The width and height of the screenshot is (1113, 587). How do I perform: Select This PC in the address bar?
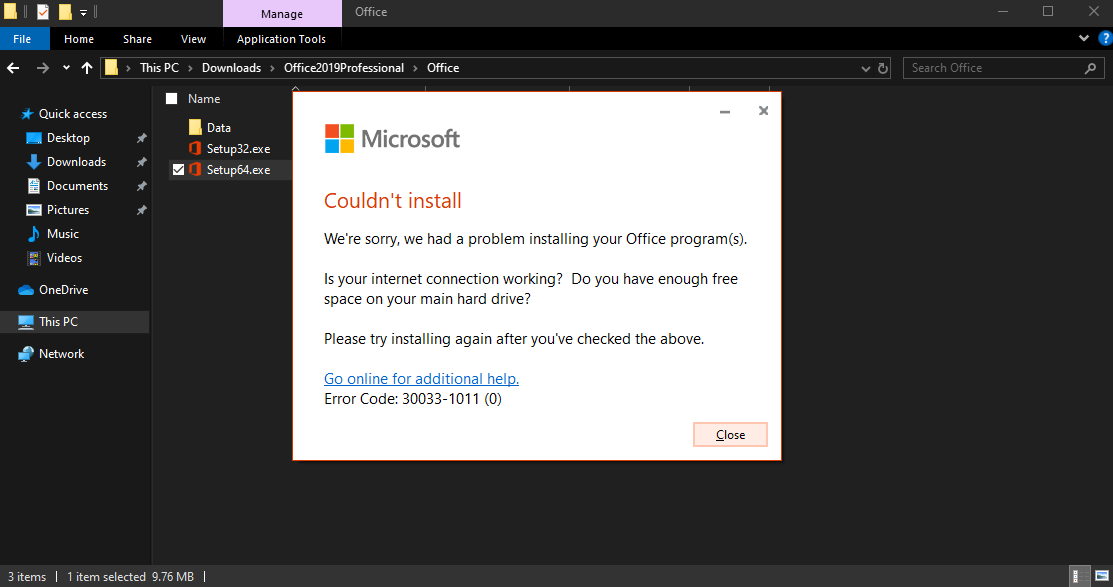click(159, 68)
